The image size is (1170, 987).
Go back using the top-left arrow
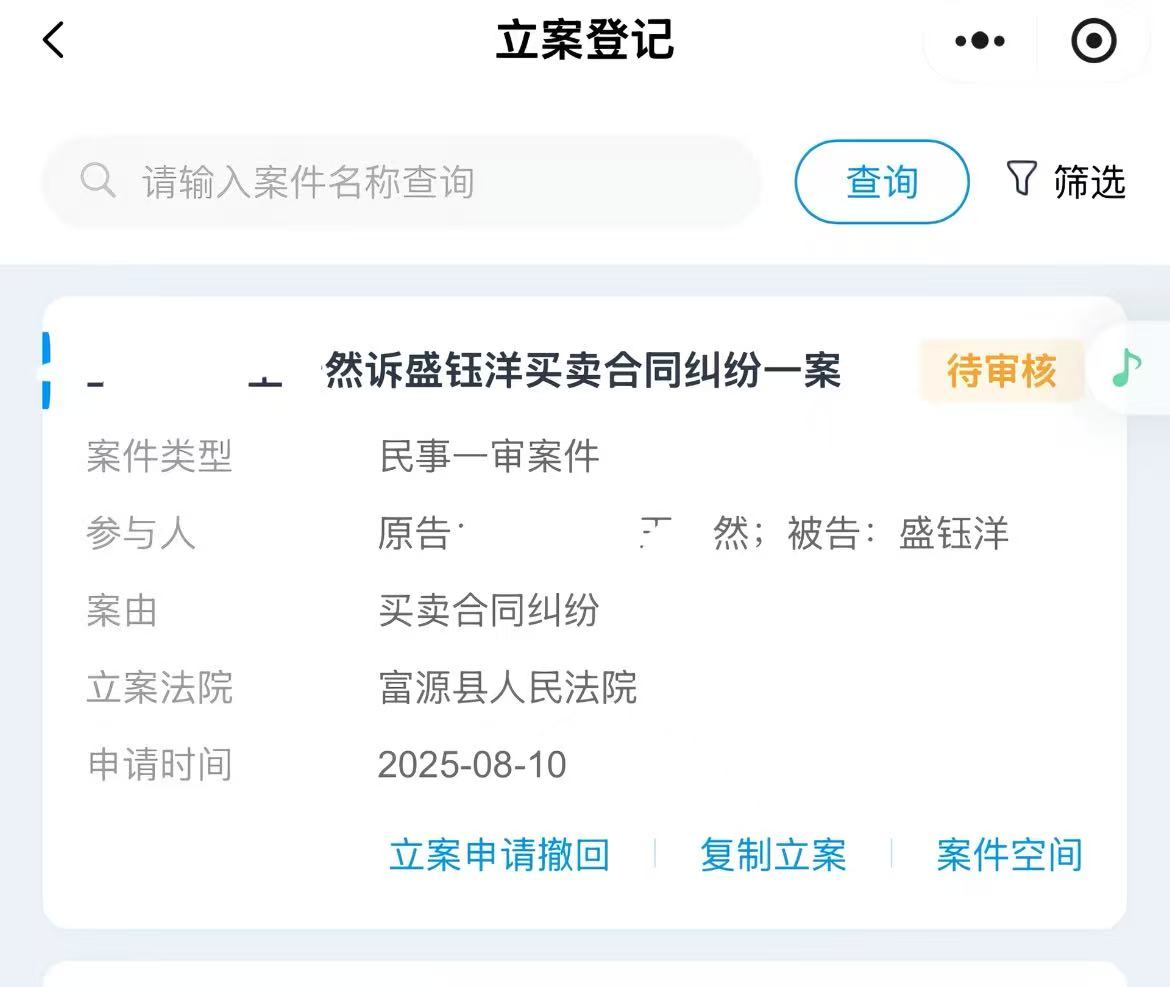54,41
